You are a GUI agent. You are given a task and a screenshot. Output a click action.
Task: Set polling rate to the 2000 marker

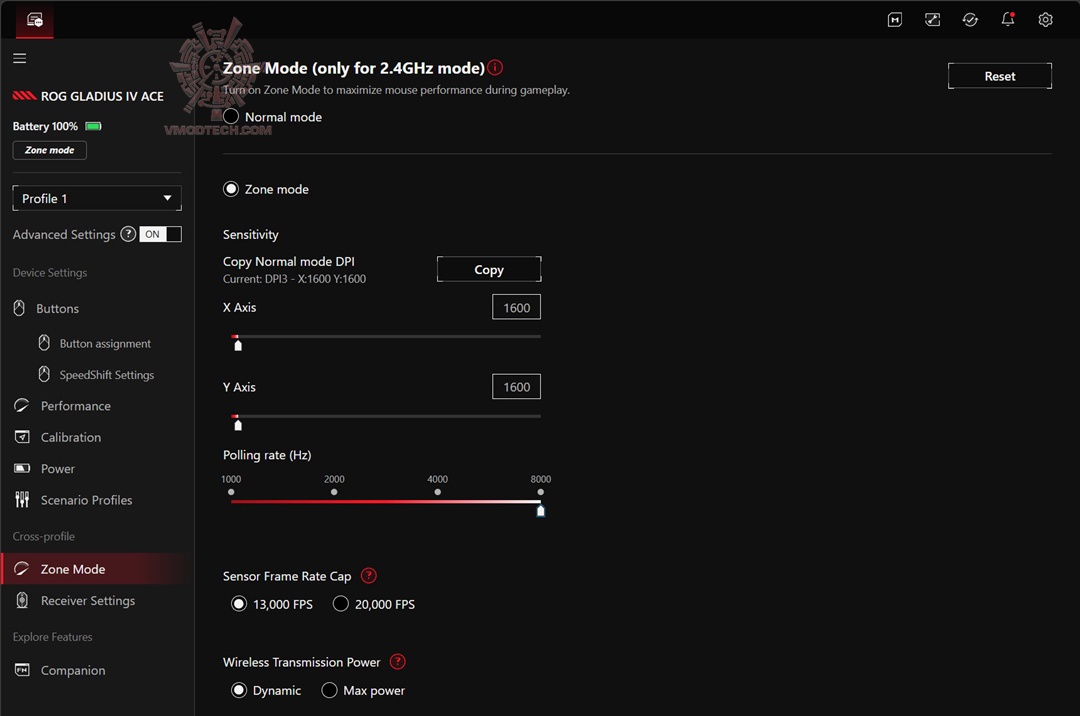pyautogui.click(x=334, y=492)
